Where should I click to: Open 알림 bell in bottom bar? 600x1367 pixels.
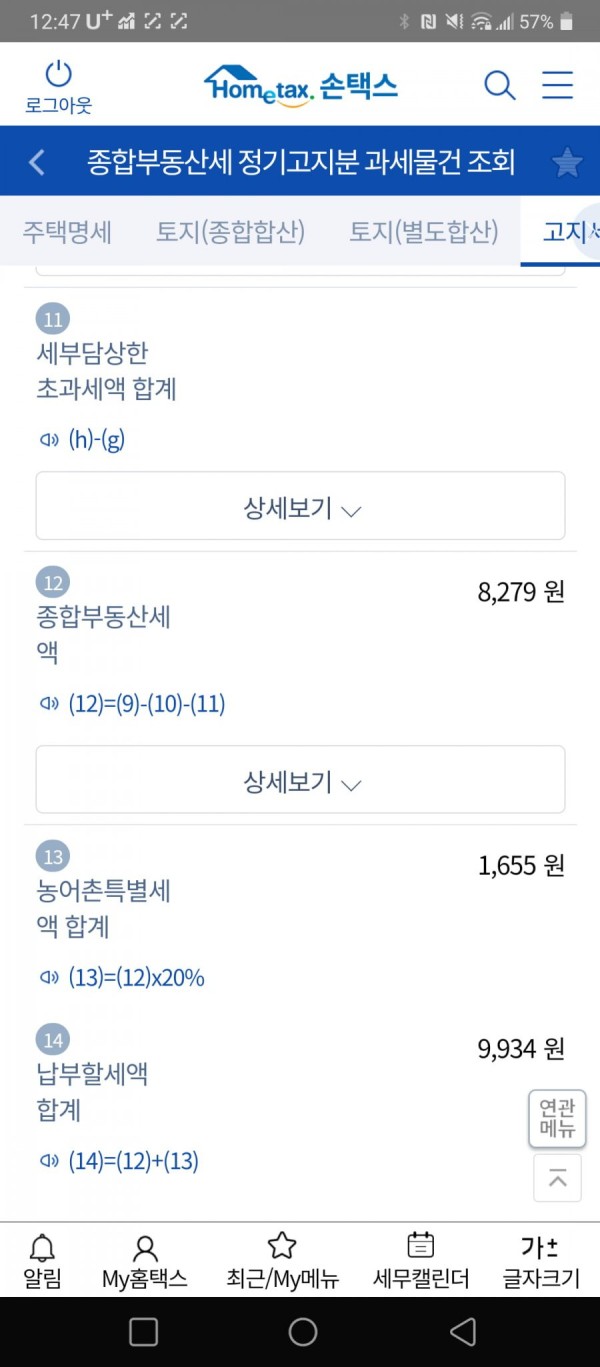click(42, 1260)
